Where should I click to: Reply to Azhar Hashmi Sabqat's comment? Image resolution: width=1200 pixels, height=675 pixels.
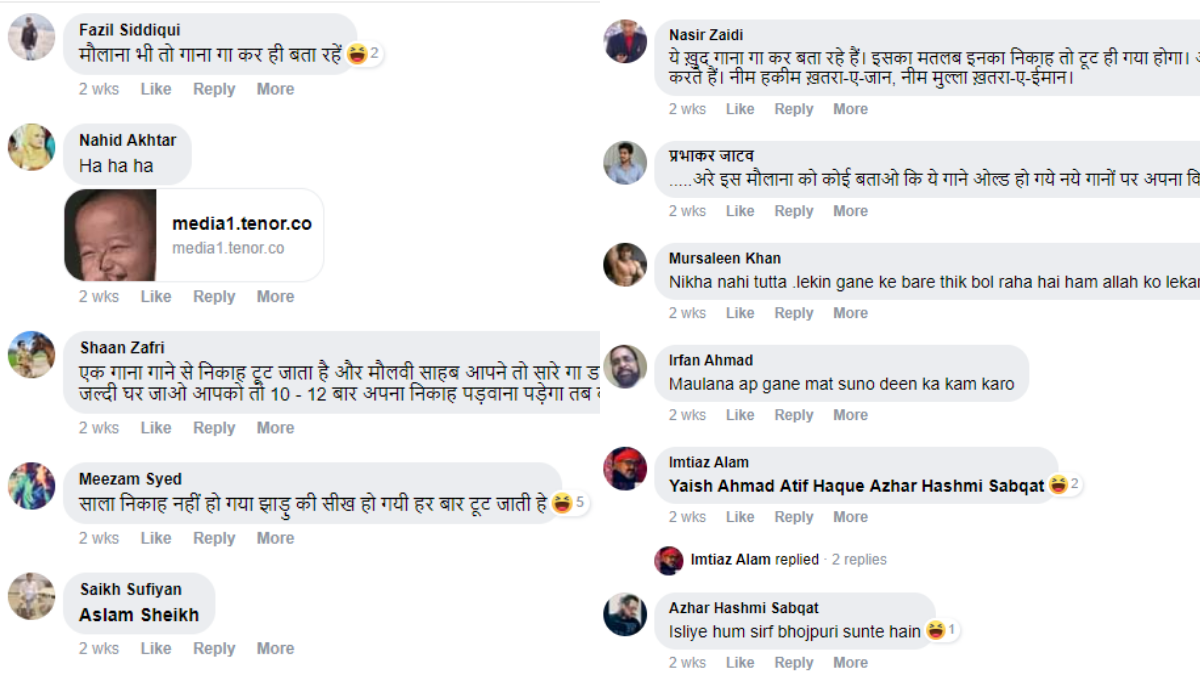[794, 662]
